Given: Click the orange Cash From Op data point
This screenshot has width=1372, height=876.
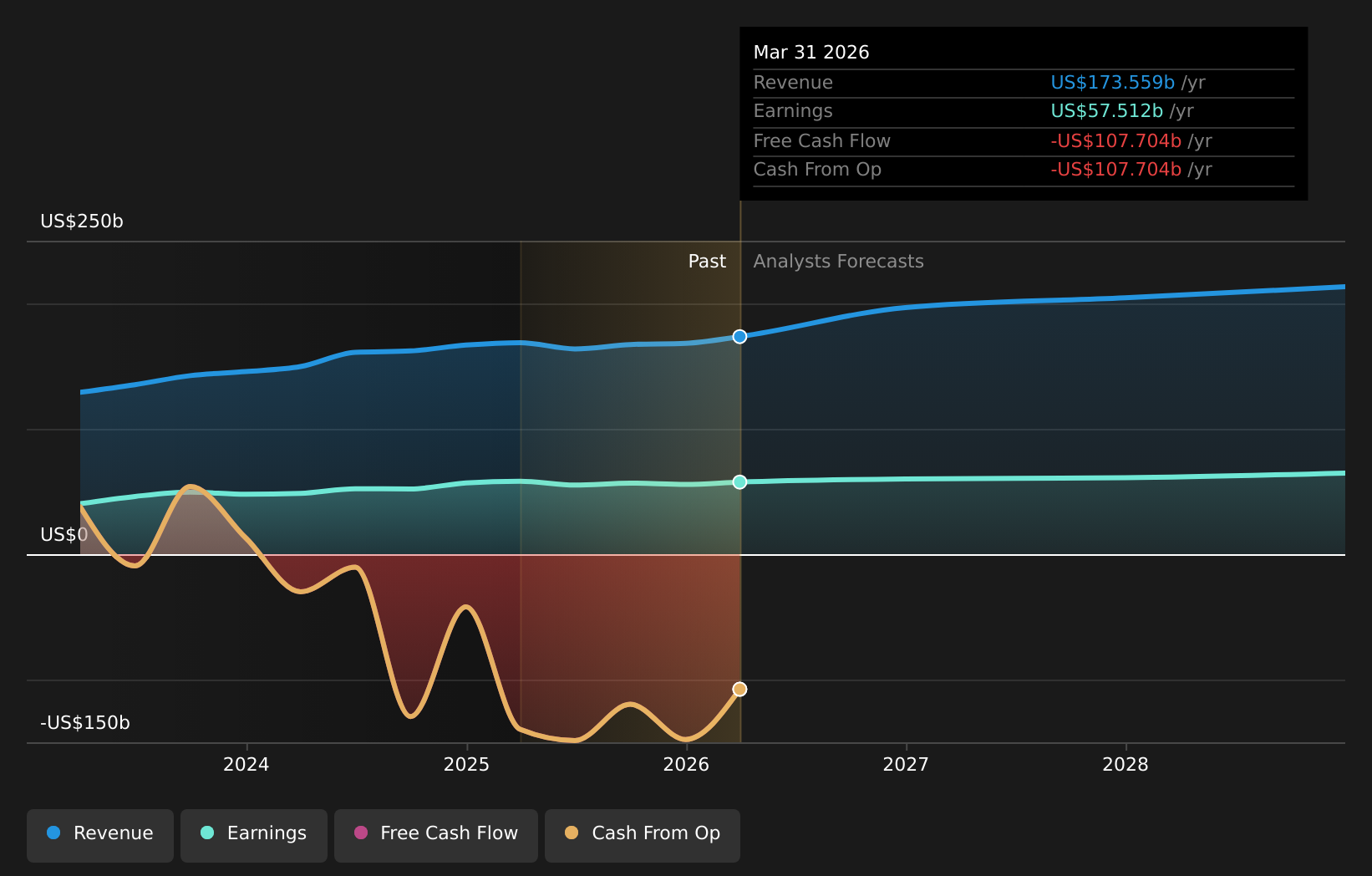Looking at the screenshot, I should 739,690.
